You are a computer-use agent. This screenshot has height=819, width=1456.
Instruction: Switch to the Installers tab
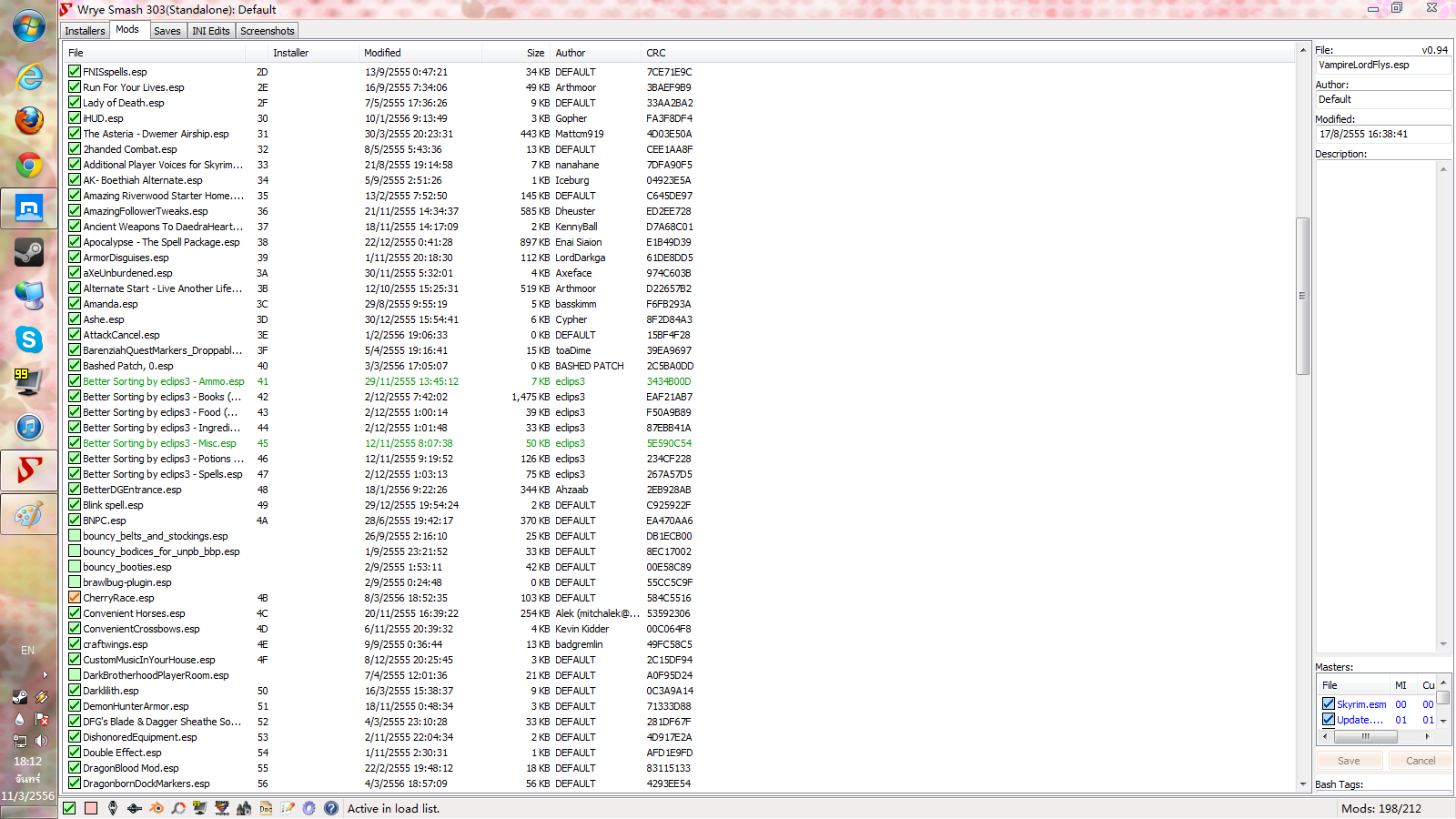pyautogui.click(x=85, y=31)
